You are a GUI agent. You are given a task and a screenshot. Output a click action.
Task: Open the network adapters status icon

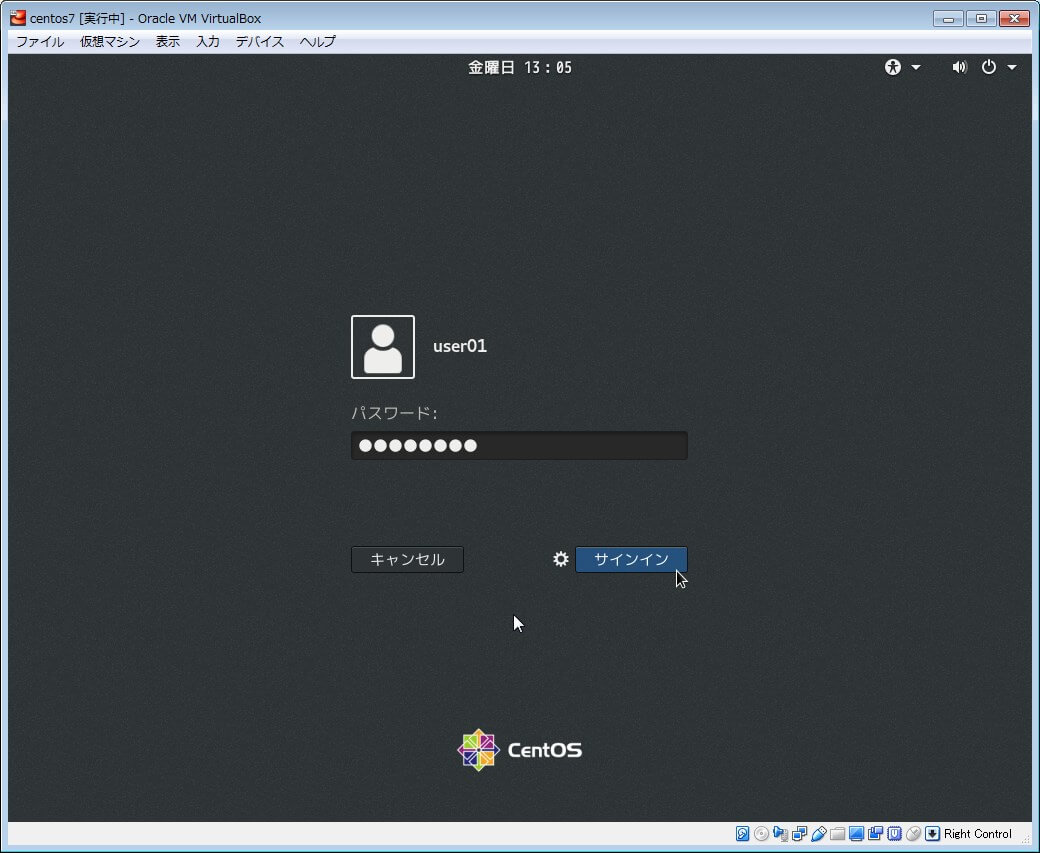(800, 834)
